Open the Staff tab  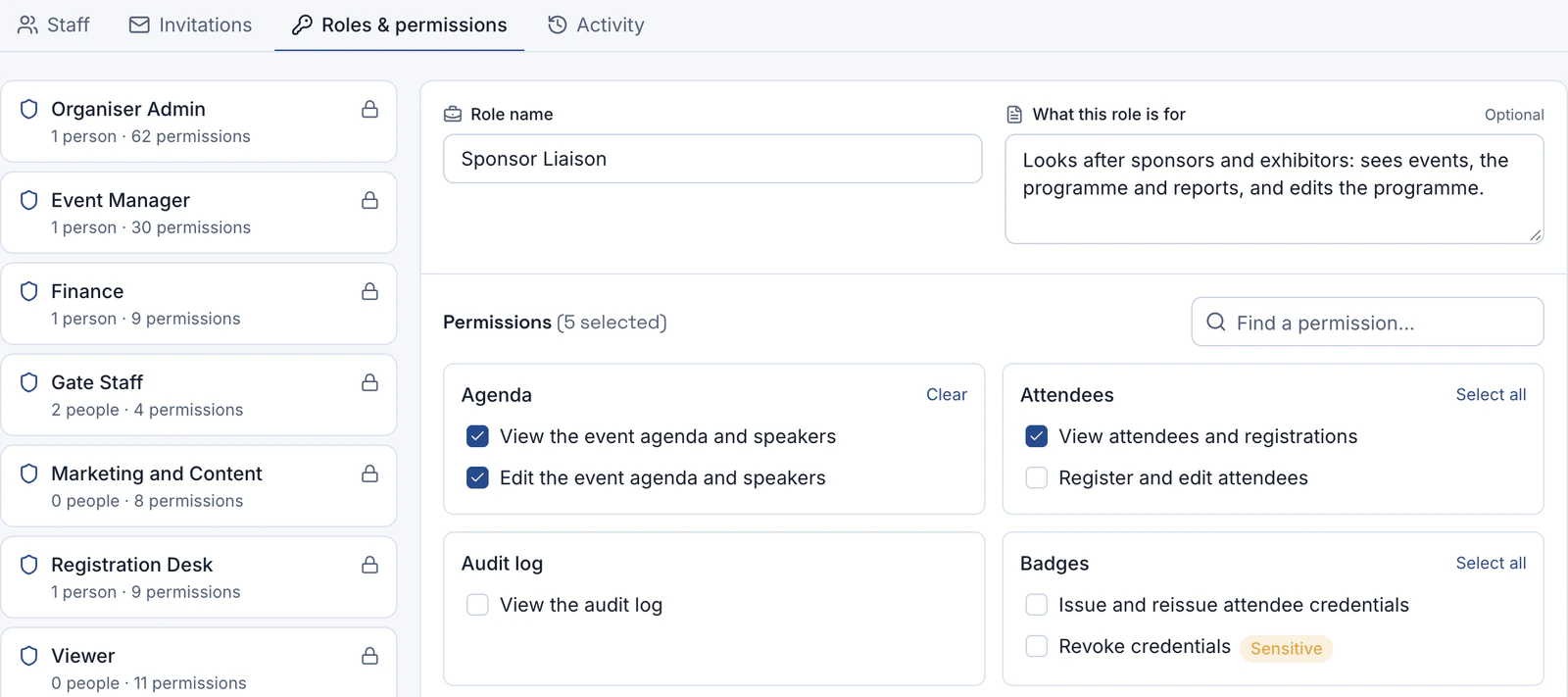point(54,25)
